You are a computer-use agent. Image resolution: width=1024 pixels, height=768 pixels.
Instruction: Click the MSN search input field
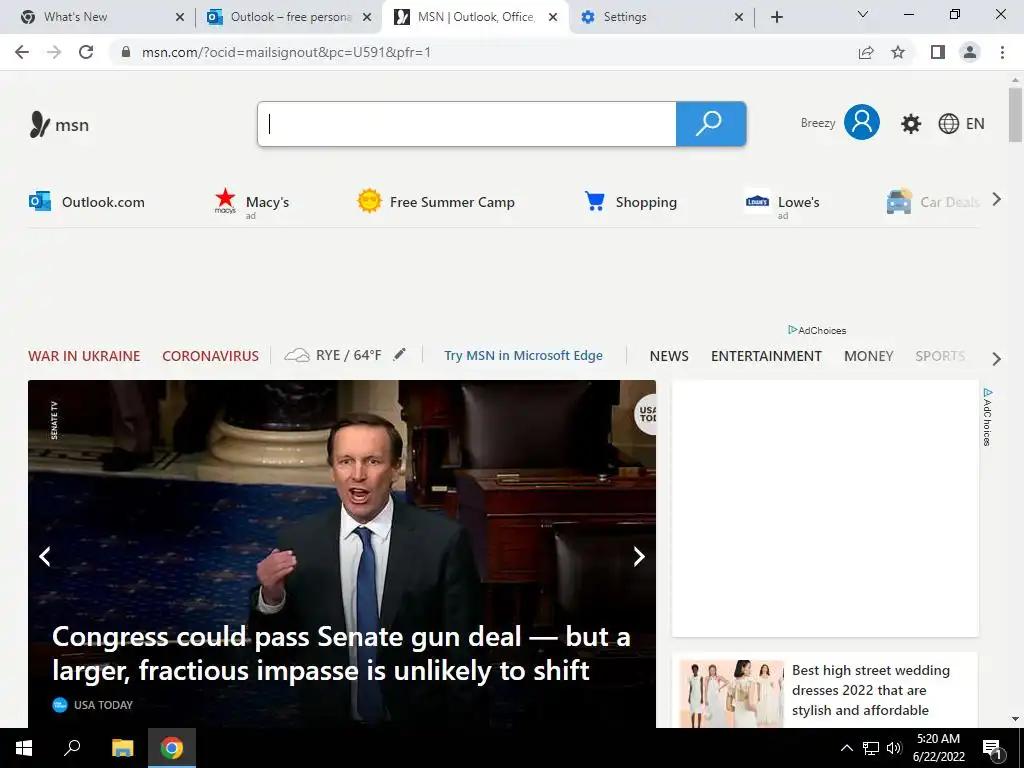click(x=467, y=123)
